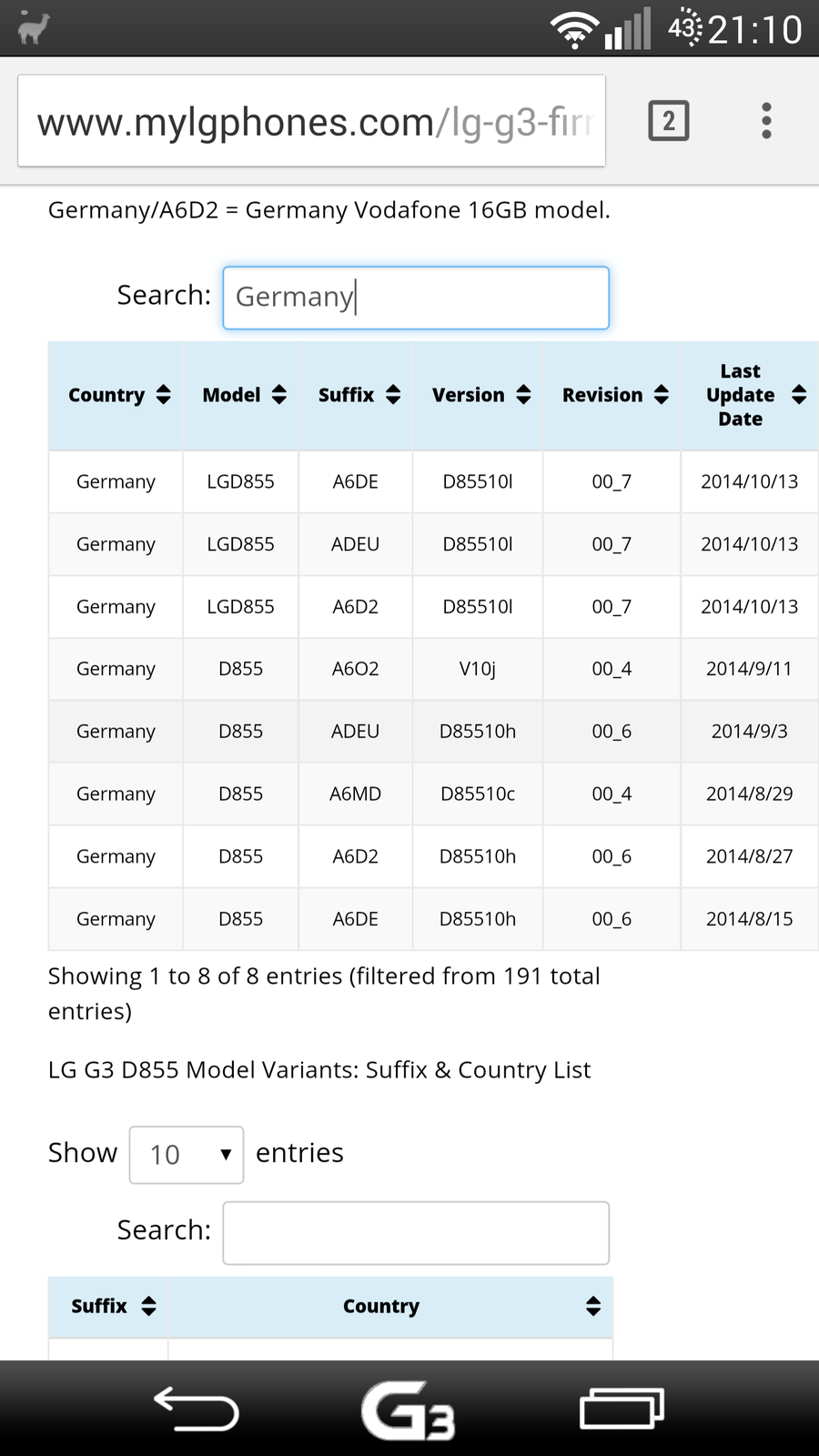Sort firmware table by Revision column

coord(612,395)
